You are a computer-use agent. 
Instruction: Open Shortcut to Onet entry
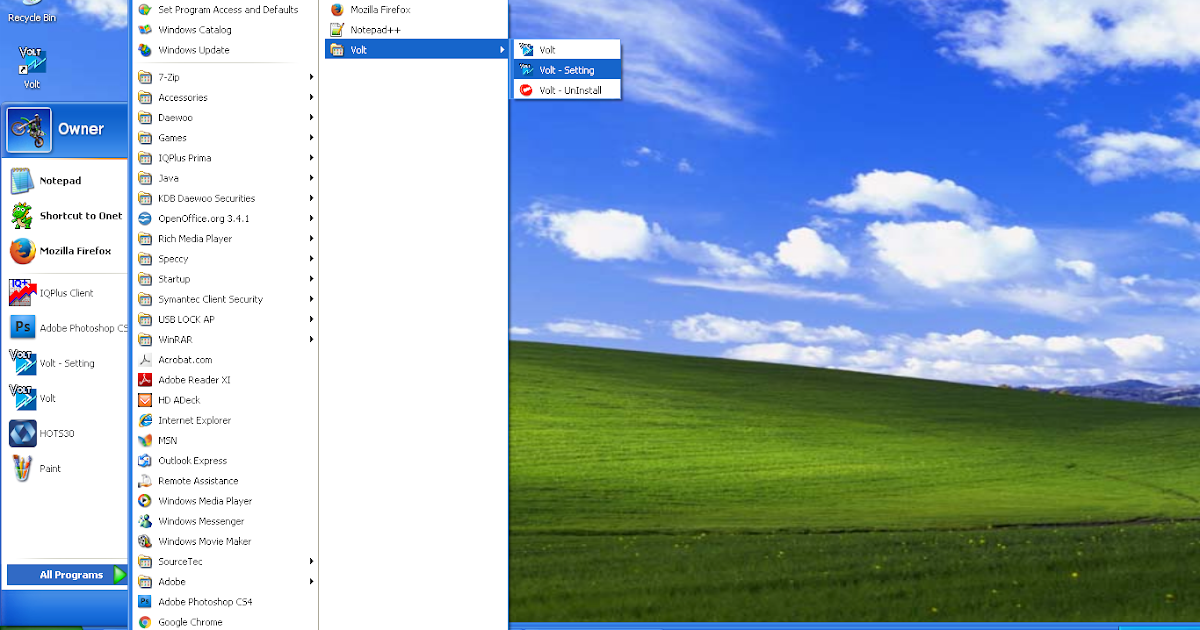65,216
